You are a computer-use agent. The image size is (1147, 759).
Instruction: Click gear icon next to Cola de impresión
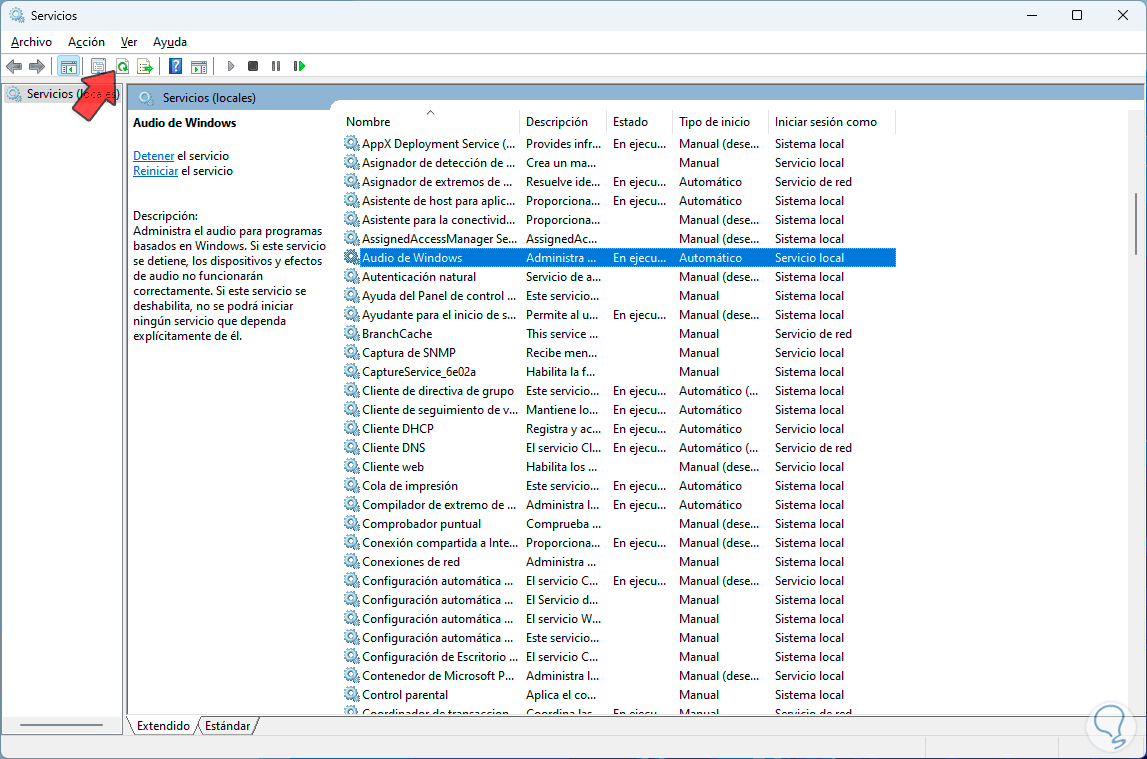point(352,486)
